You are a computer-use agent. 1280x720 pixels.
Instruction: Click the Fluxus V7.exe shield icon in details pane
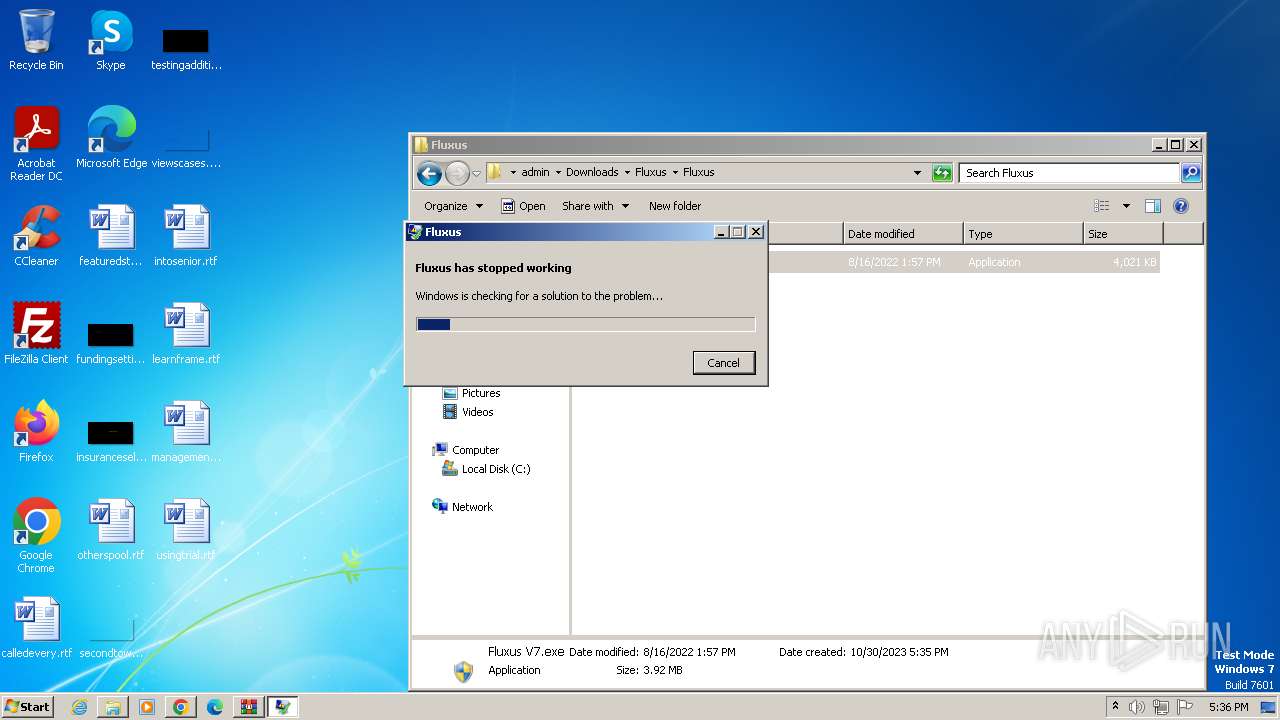463,671
